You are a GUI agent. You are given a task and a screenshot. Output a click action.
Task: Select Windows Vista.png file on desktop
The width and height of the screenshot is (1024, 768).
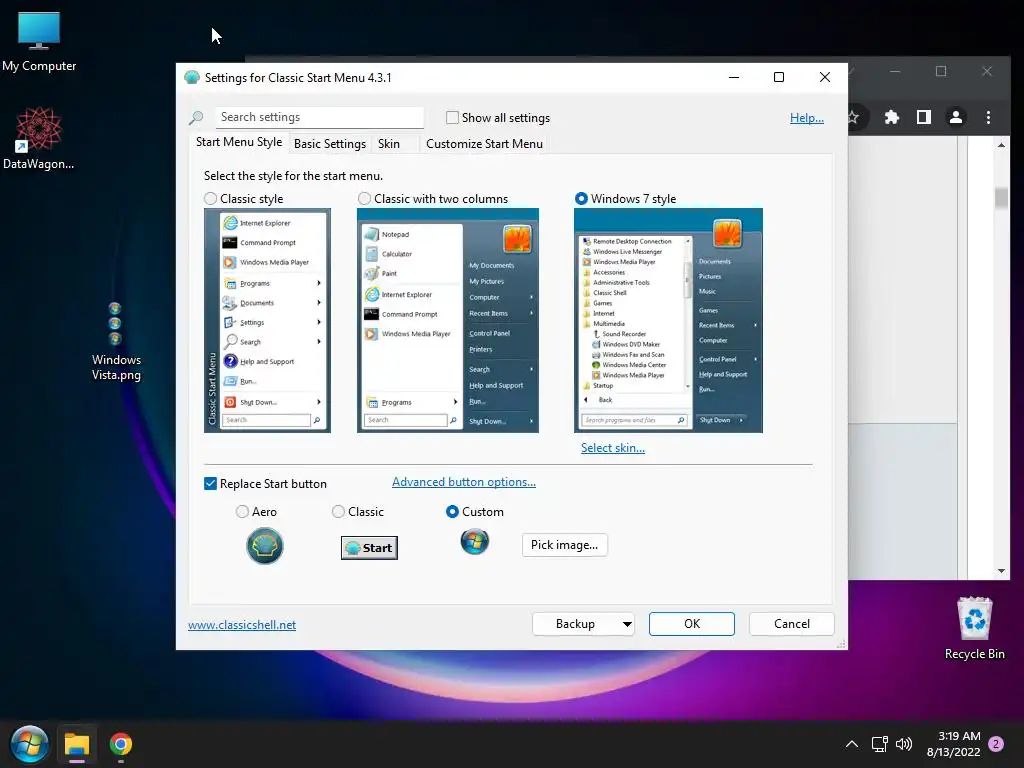pos(116,342)
